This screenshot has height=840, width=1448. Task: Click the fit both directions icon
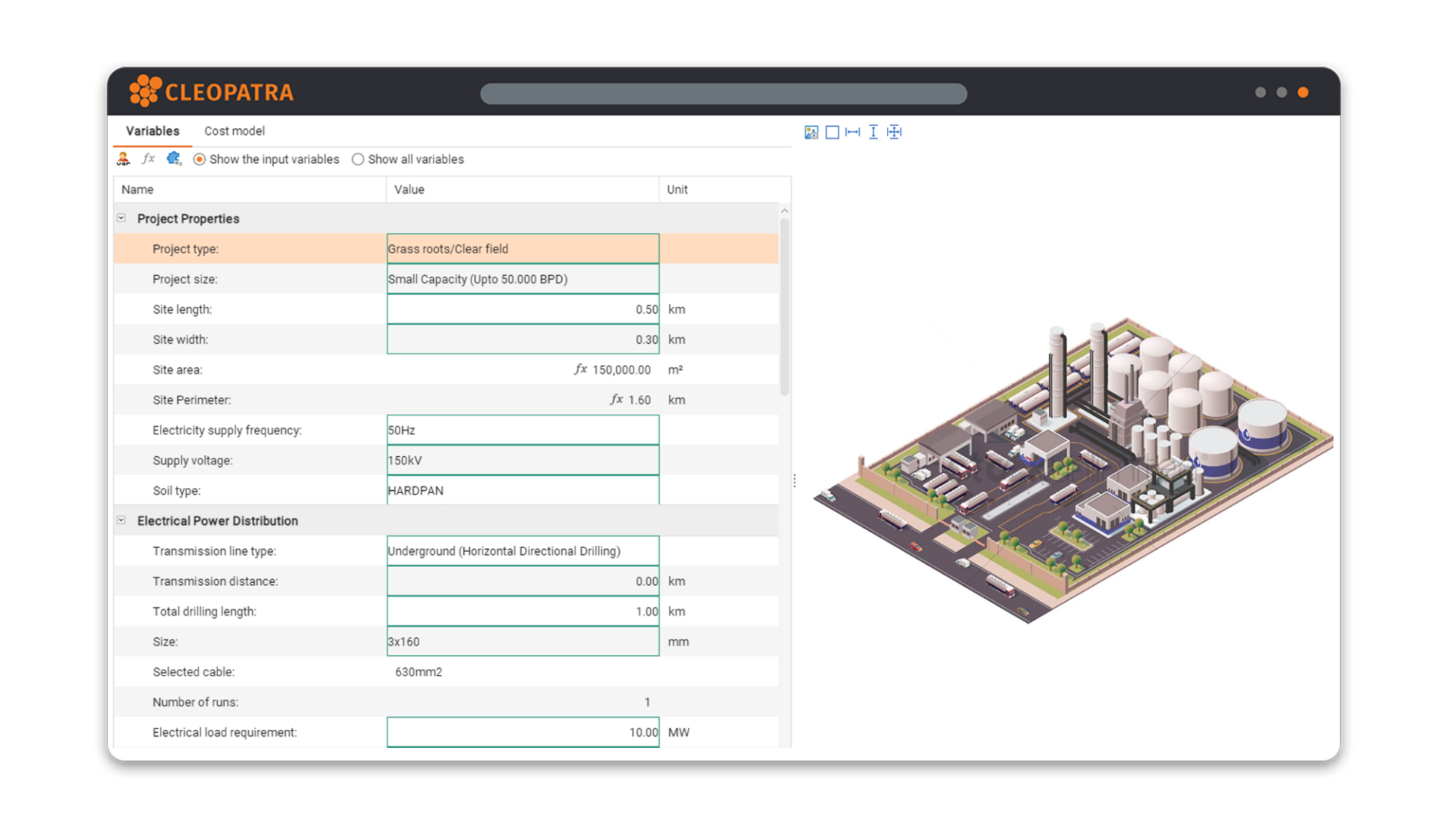tap(894, 133)
